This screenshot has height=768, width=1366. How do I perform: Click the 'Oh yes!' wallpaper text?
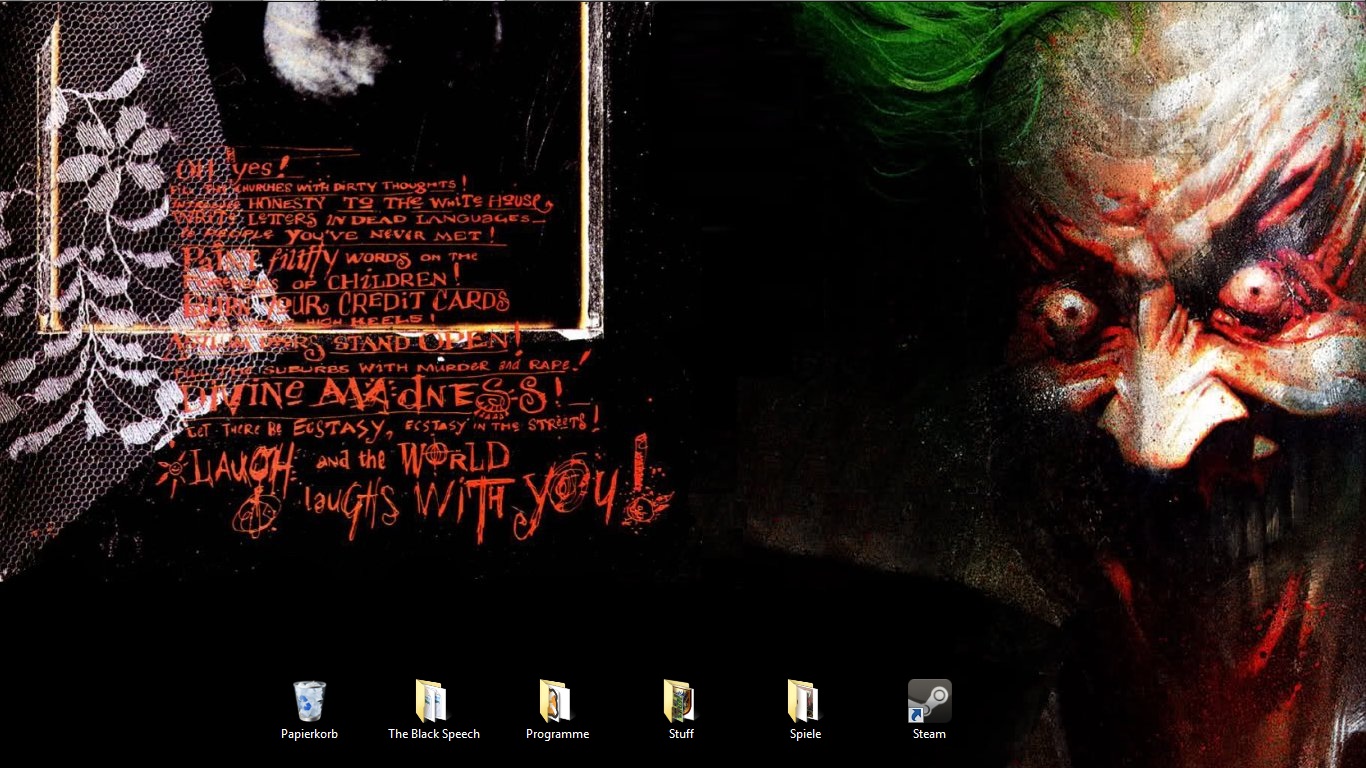(232, 166)
